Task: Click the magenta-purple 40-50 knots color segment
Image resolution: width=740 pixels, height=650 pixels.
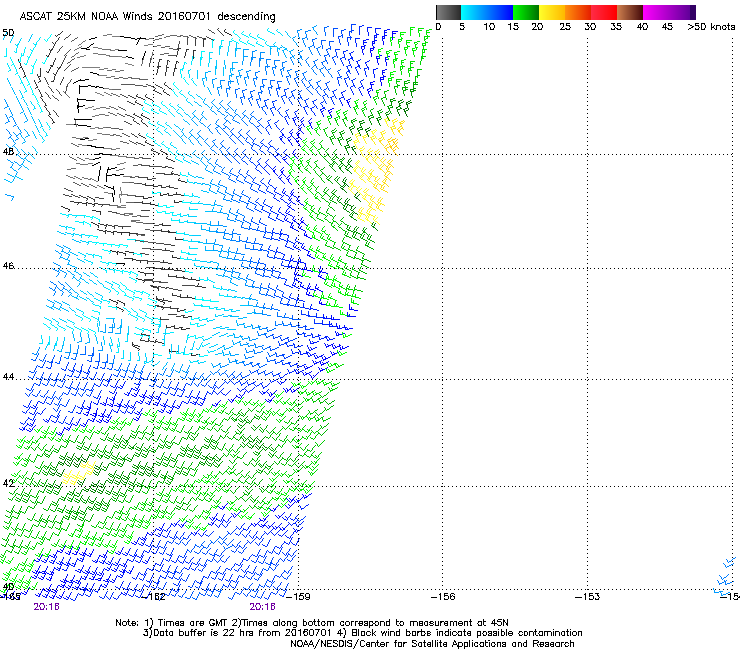Action: point(669,12)
